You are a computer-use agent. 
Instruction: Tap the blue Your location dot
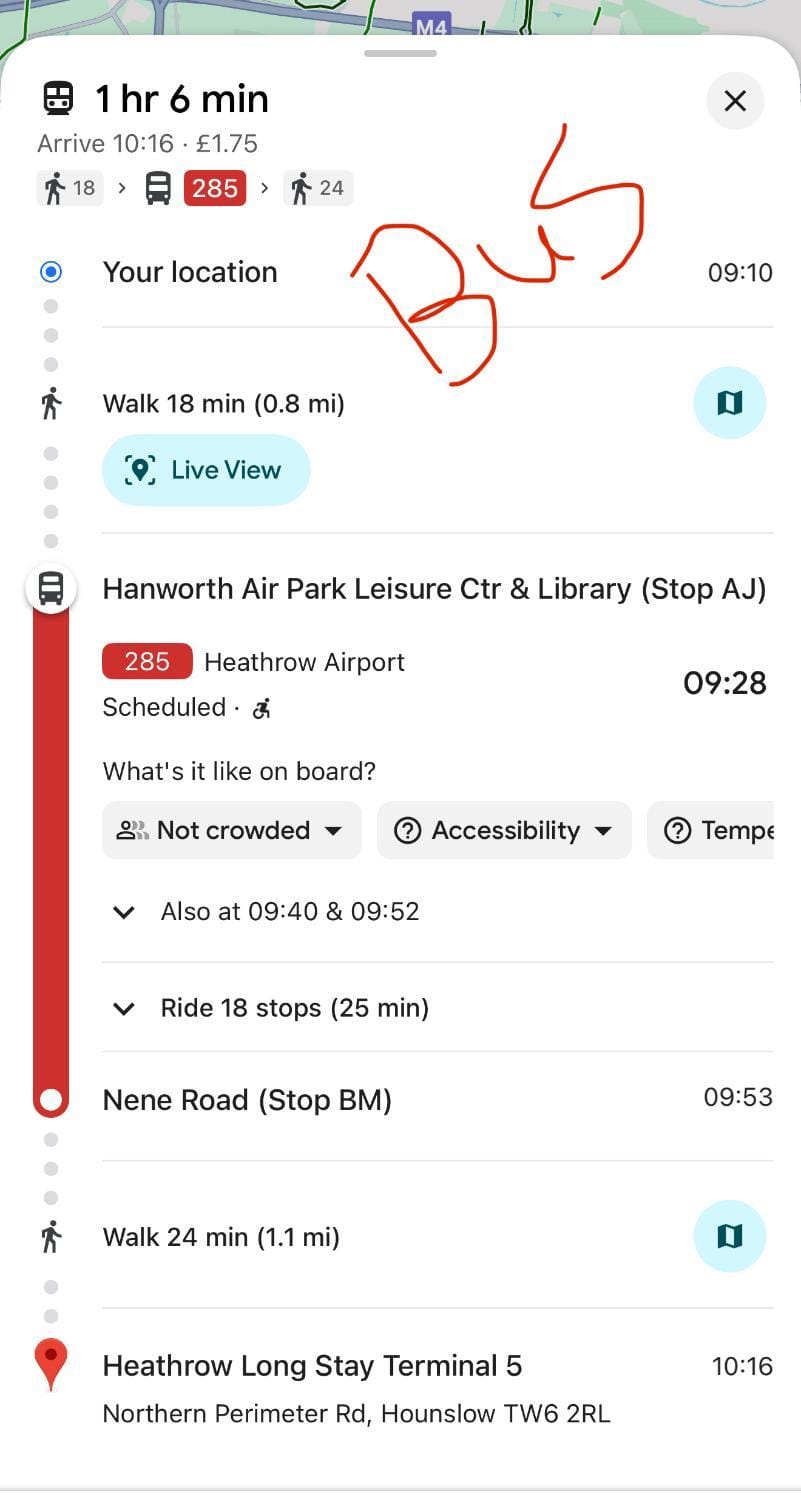[51, 272]
